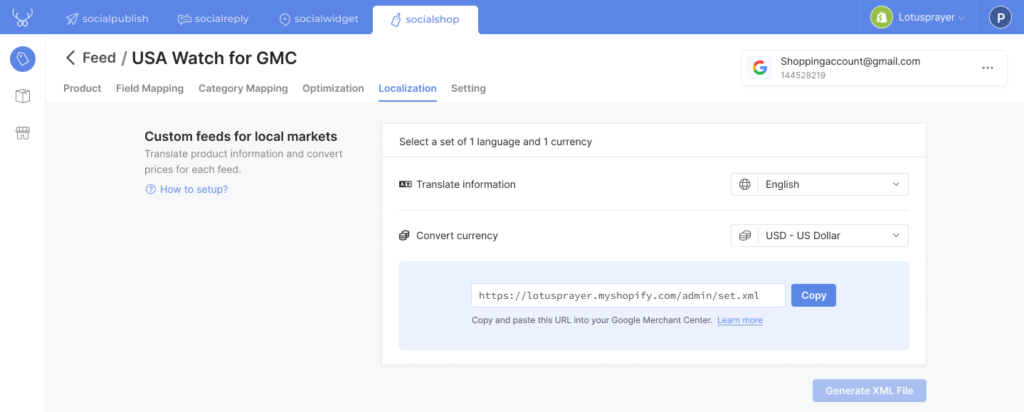Open the socialwidget tab

click(319, 19)
